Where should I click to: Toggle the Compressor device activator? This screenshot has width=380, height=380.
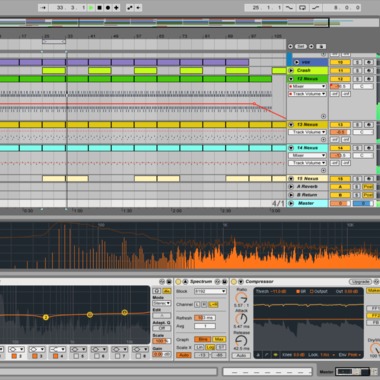point(234,282)
